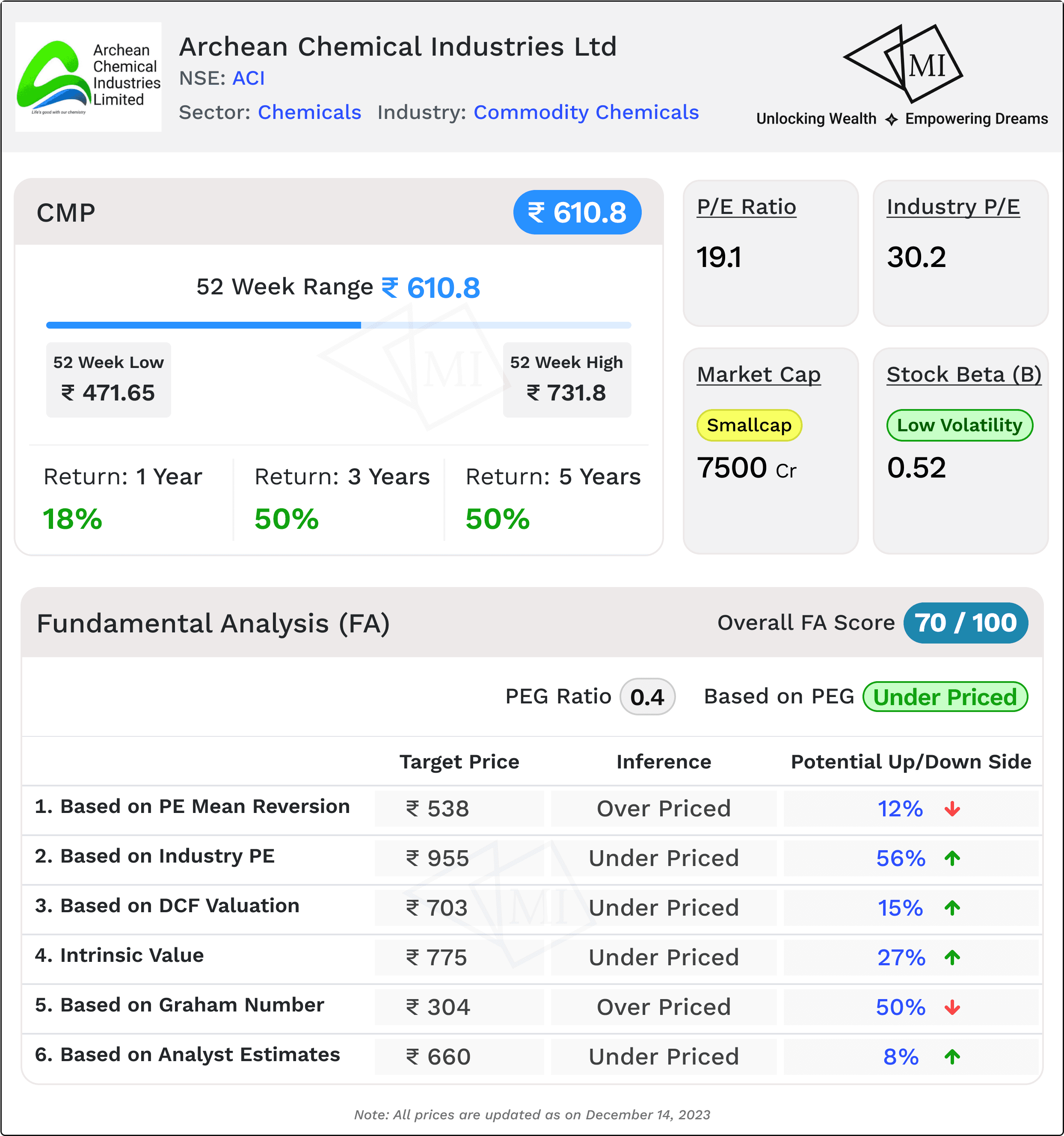This screenshot has width=1064, height=1136.
Task: Click the ₹ 610.8 CMP badge
Action: (577, 213)
